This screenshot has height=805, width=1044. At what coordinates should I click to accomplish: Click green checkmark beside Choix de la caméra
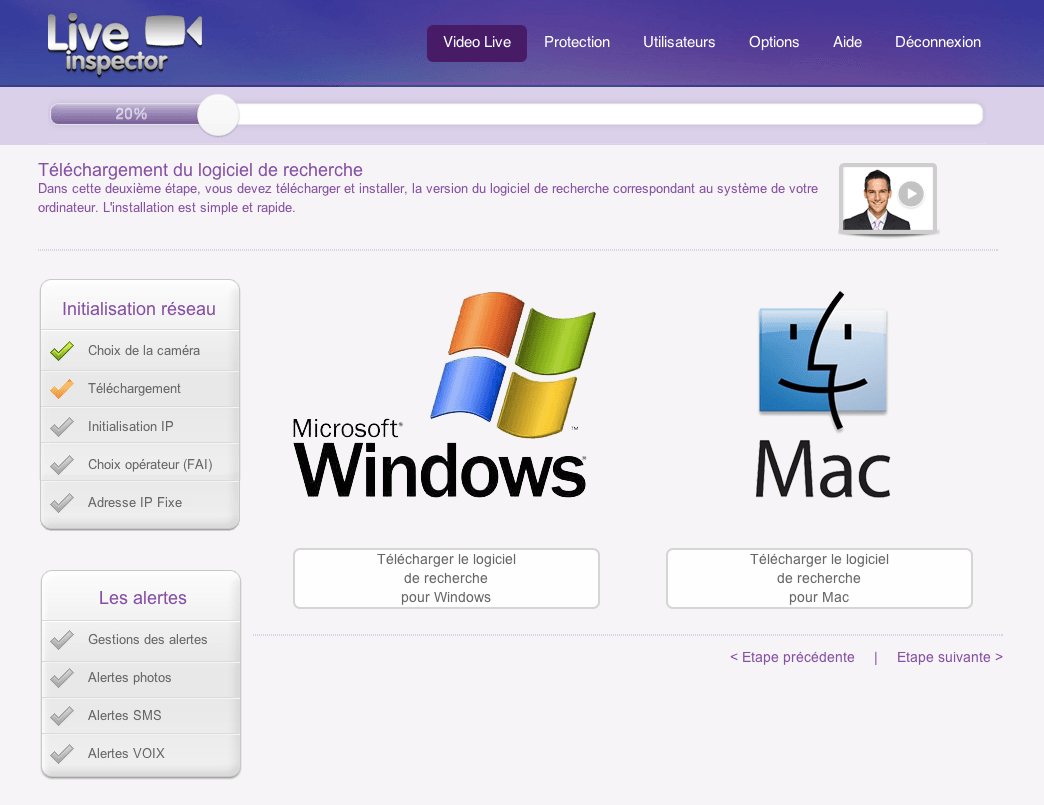(x=62, y=350)
